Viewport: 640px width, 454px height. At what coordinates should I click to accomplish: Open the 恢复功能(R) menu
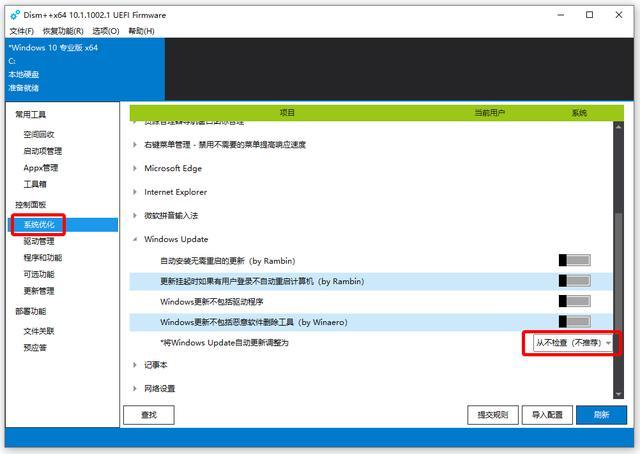pyautogui.click(x=63, y=31)
